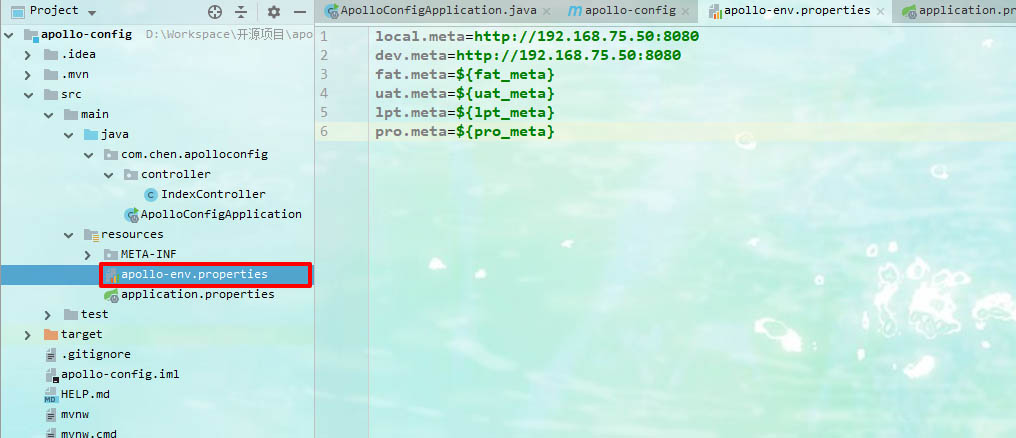Switch to apollo-env.properties editor tab

click(x=797, y=11)
